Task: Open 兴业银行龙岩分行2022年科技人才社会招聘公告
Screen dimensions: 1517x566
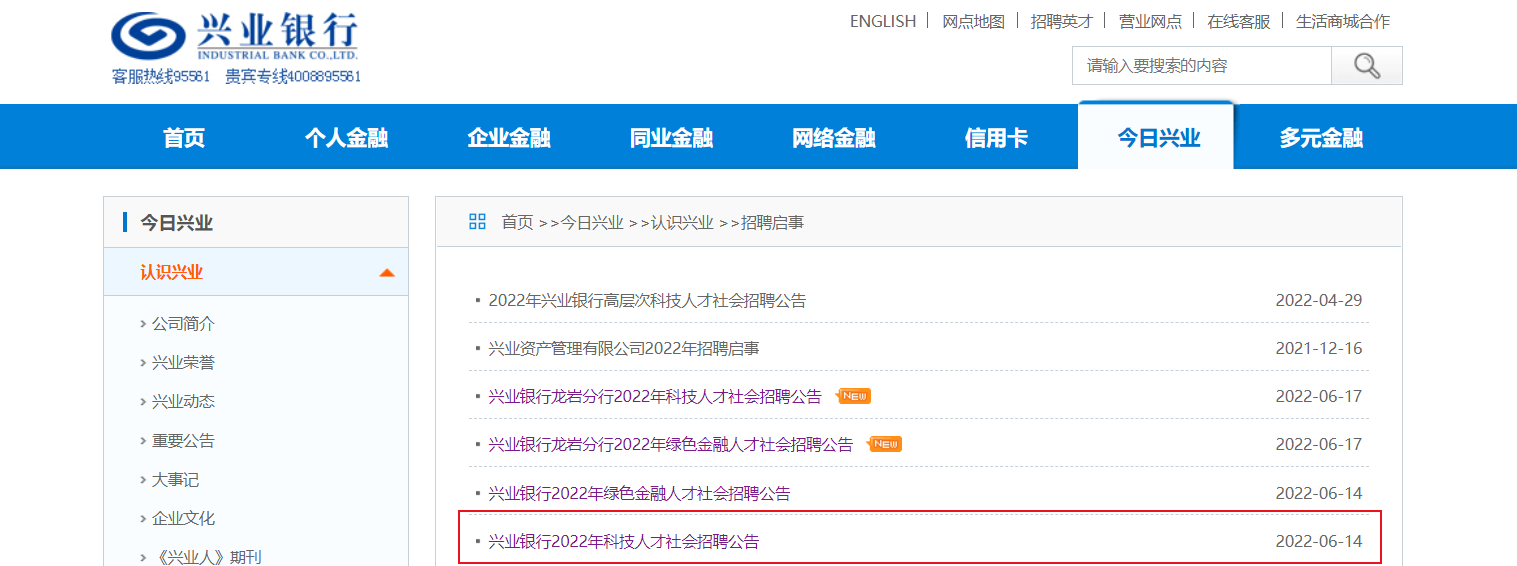Action: pyautogui.click(x=655, y=396)
